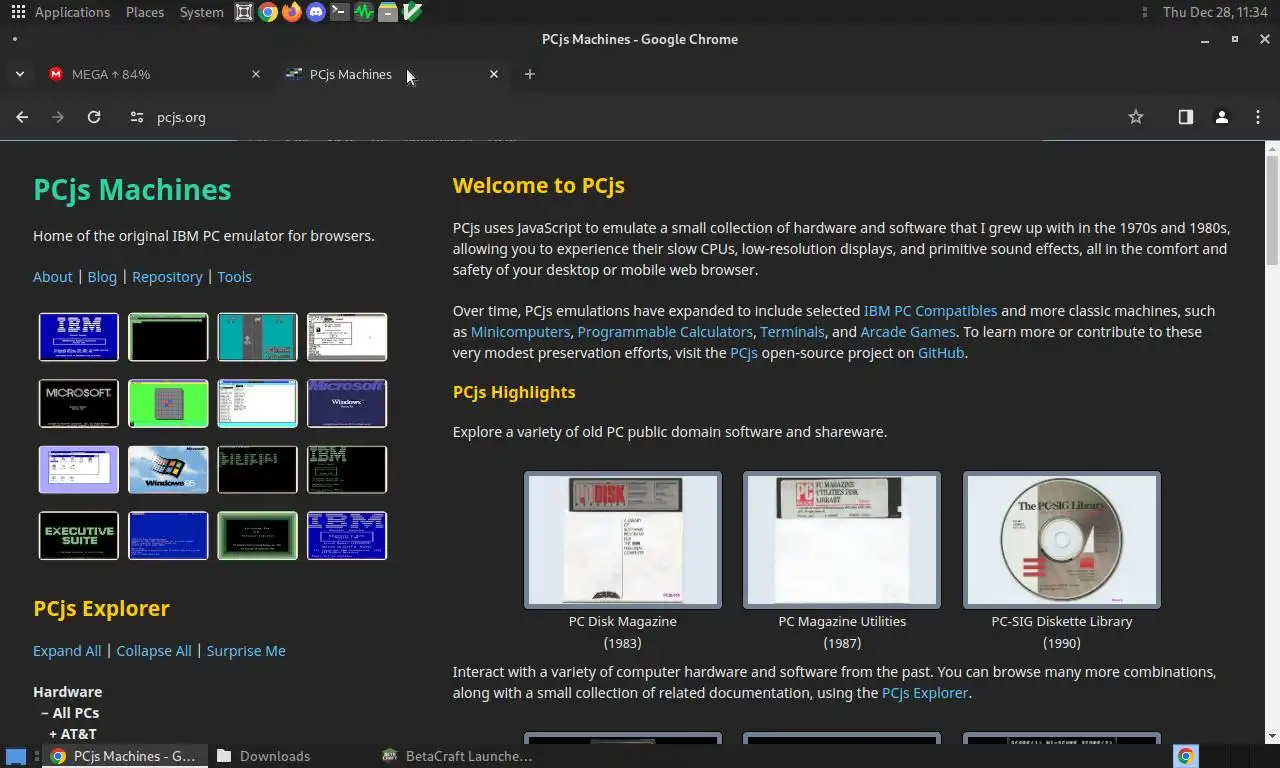Close the MEGA tab
Image resolution: width=1280 pixels, height=768 pixels.
pos(256,74)
